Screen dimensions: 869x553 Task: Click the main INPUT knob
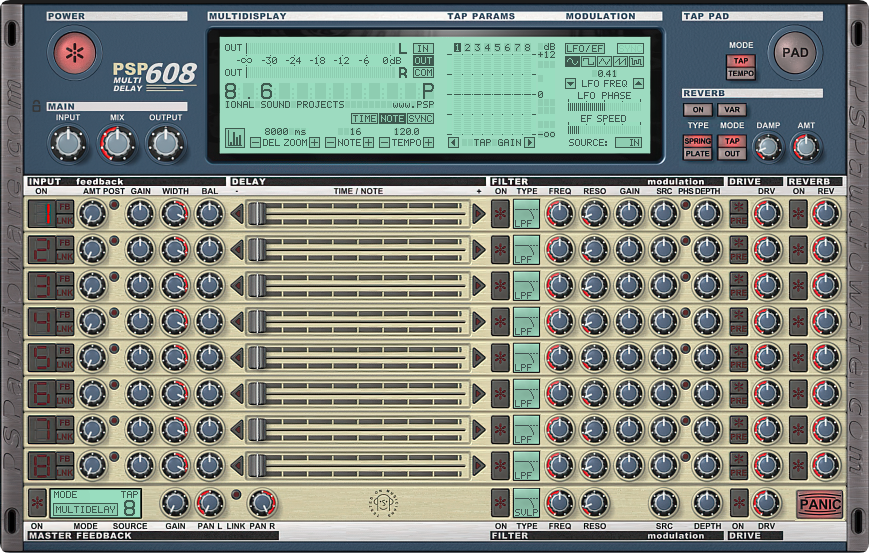click(68, 144)
